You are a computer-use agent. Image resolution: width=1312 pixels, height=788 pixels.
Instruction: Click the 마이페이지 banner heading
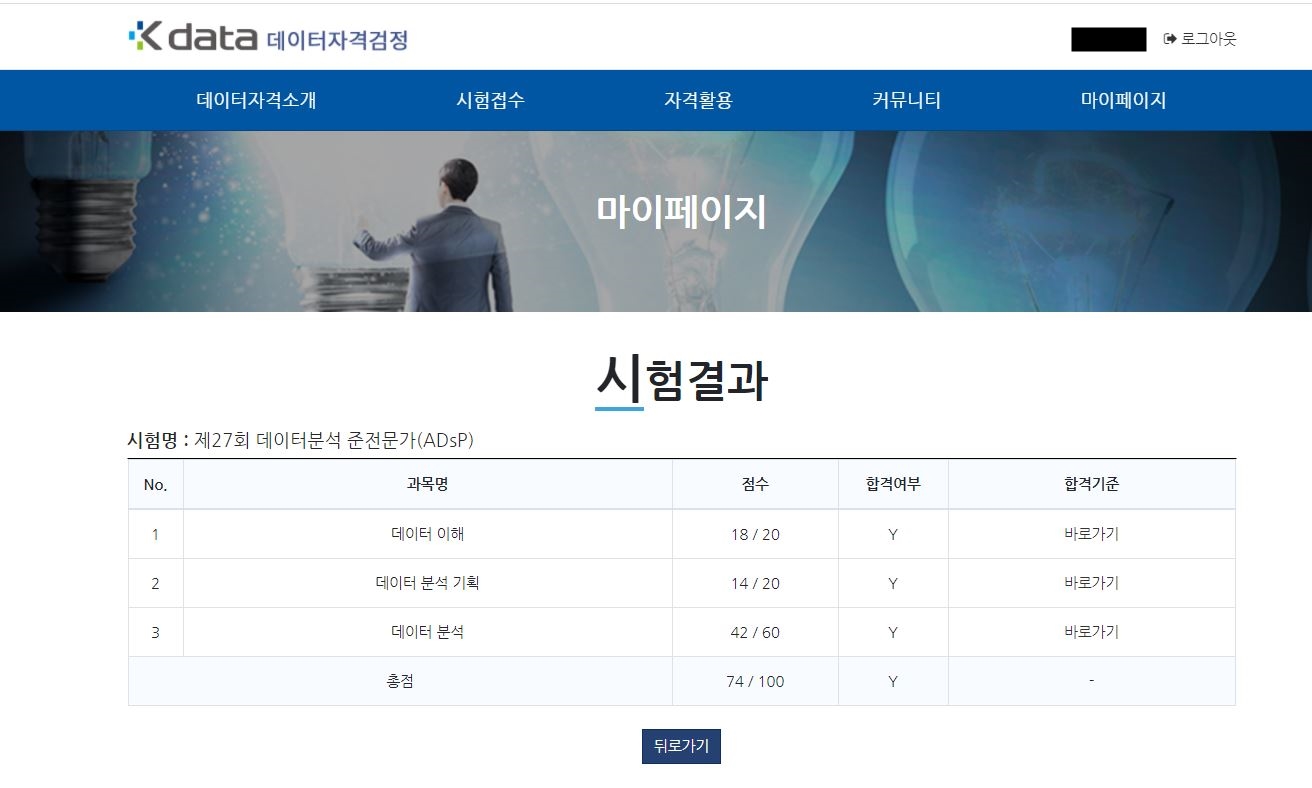pos(681,212)
